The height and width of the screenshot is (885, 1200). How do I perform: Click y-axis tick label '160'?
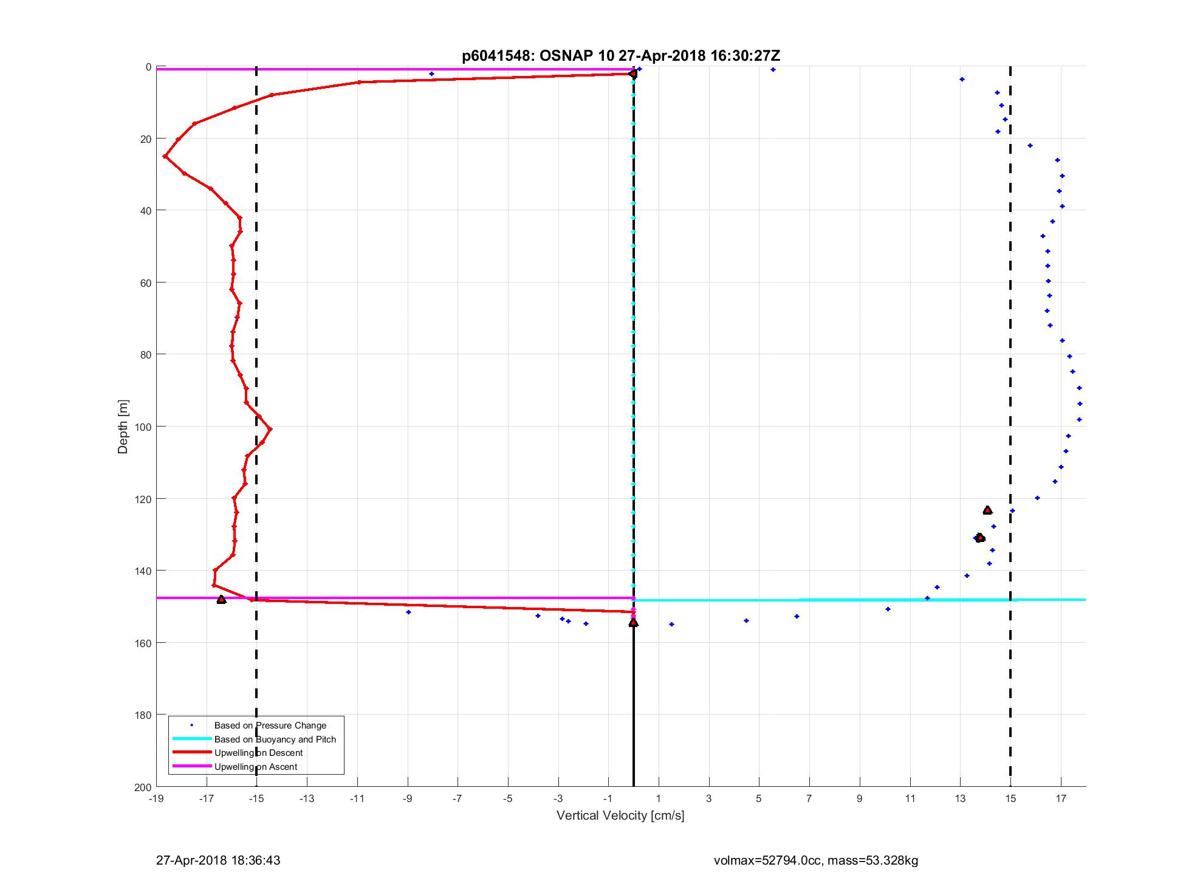[143, 643]
